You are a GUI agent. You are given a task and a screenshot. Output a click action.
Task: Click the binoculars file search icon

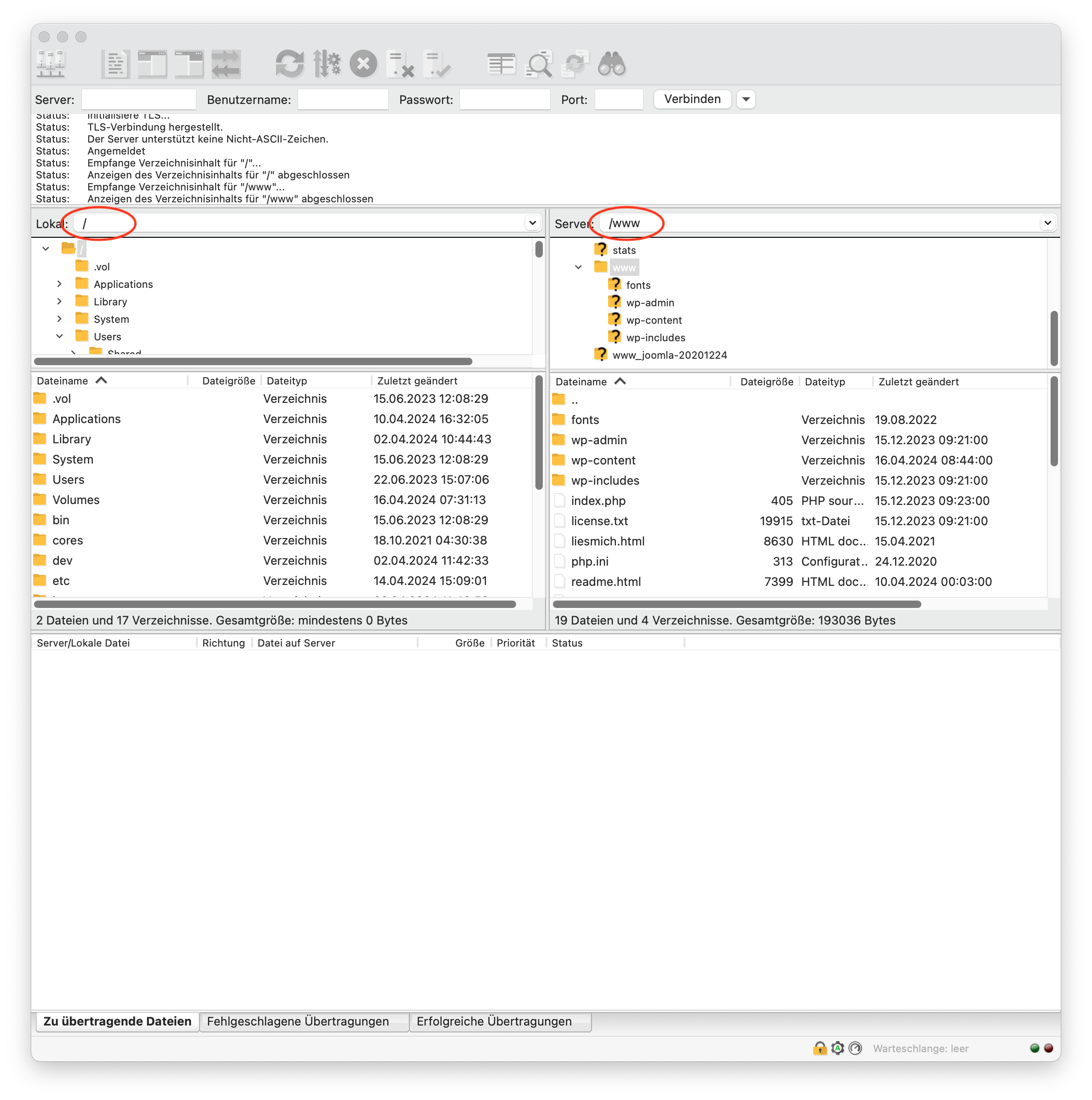(612, 64)
